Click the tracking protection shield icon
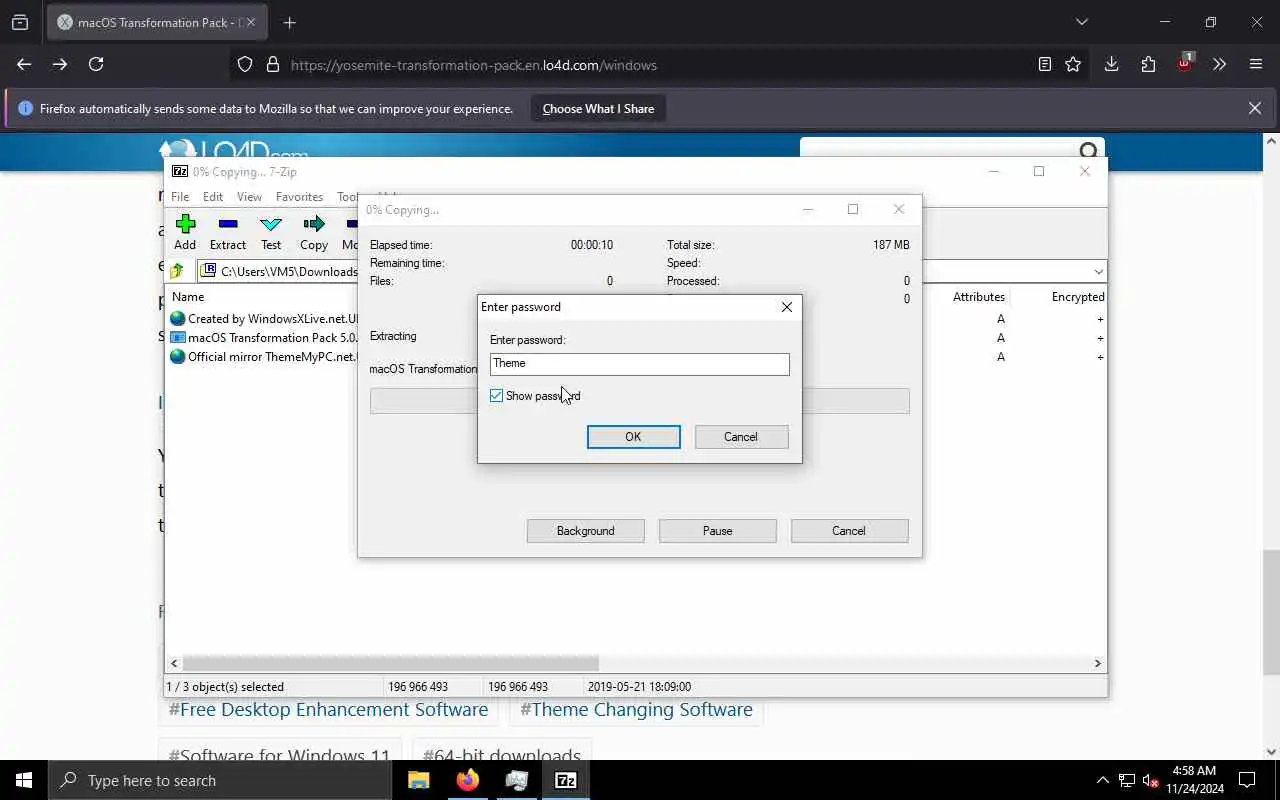The image size is (1280, 800). click(245, 65)
